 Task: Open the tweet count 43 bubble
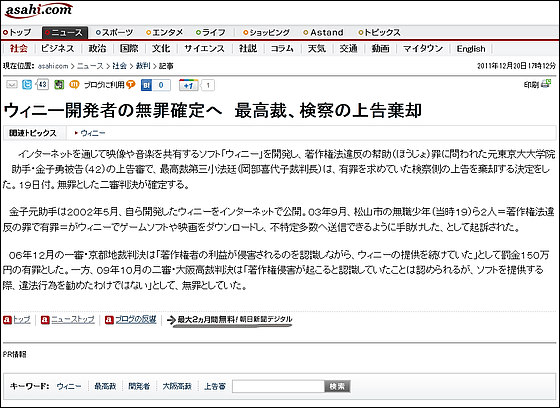click(42, 85)
